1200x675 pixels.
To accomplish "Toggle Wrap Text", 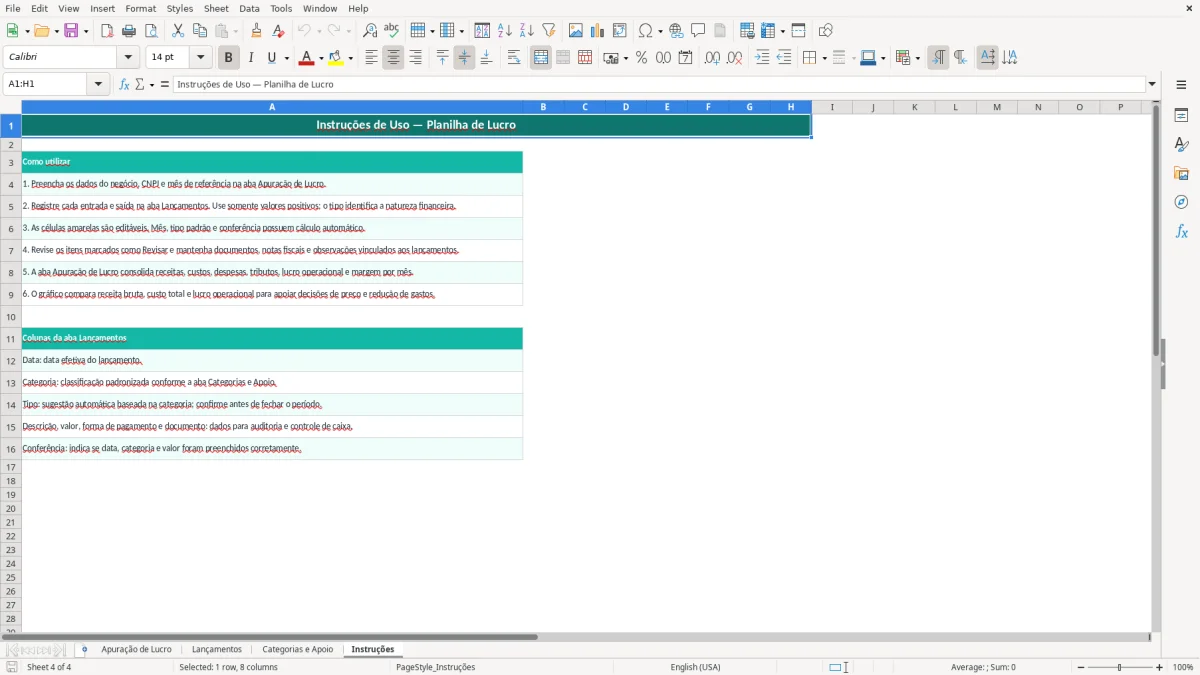I will tap(513, 58).
